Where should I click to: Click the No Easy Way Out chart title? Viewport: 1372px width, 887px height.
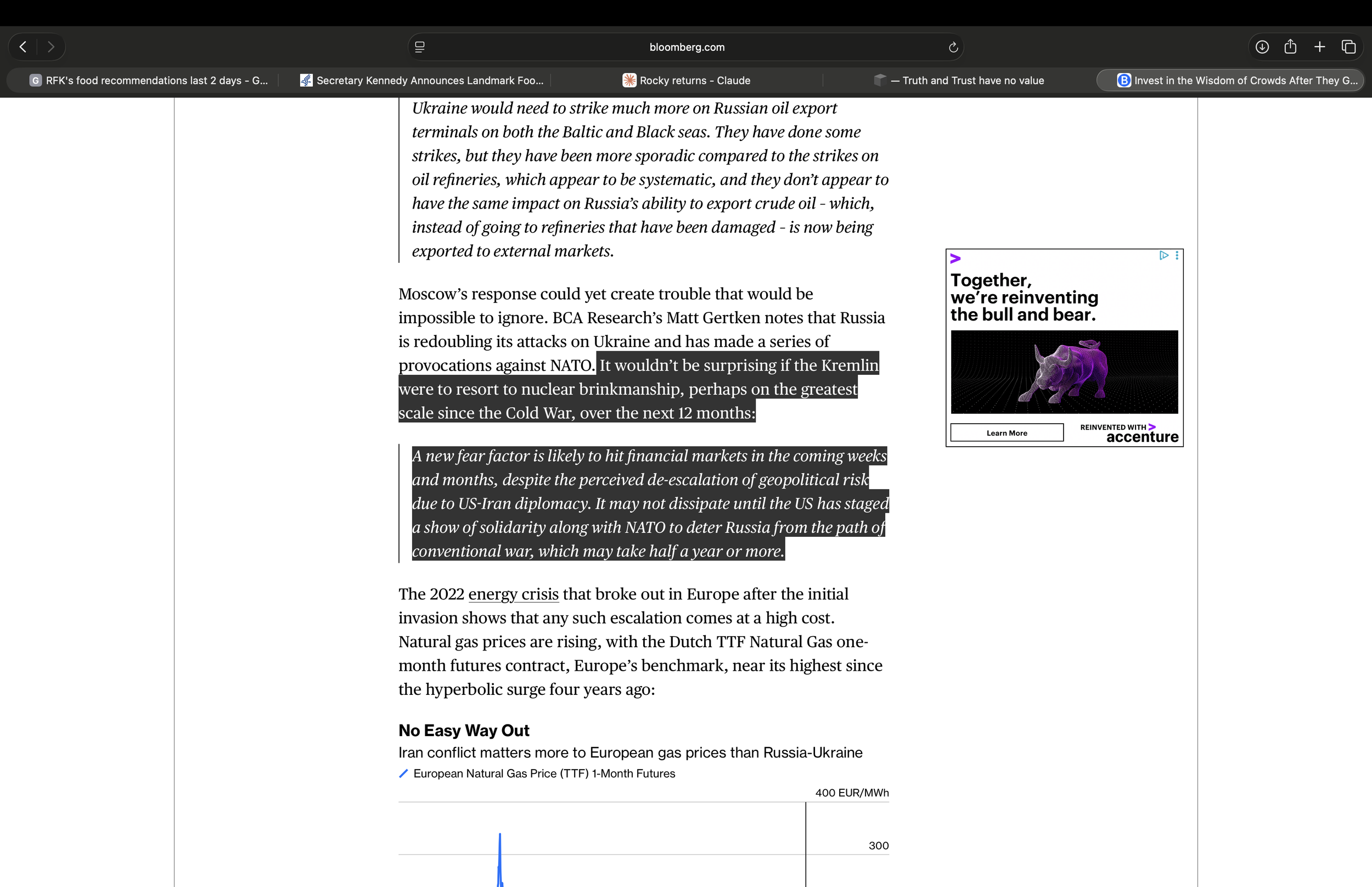(x=464, y=731)
